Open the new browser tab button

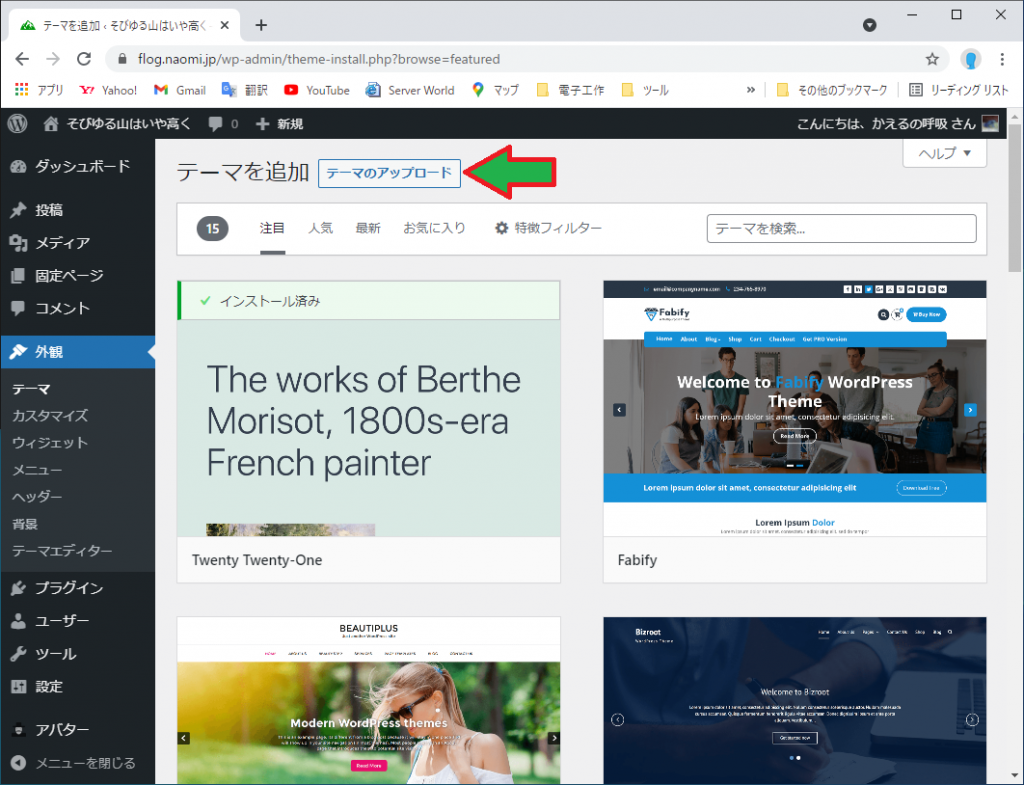[261, 25]
